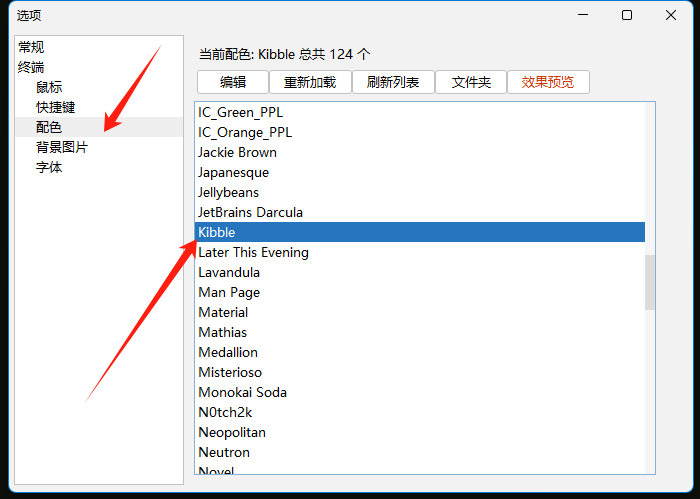Select the Monokai Soda color scheme
The height and width of the screenshot is (499, 700).
242,392
